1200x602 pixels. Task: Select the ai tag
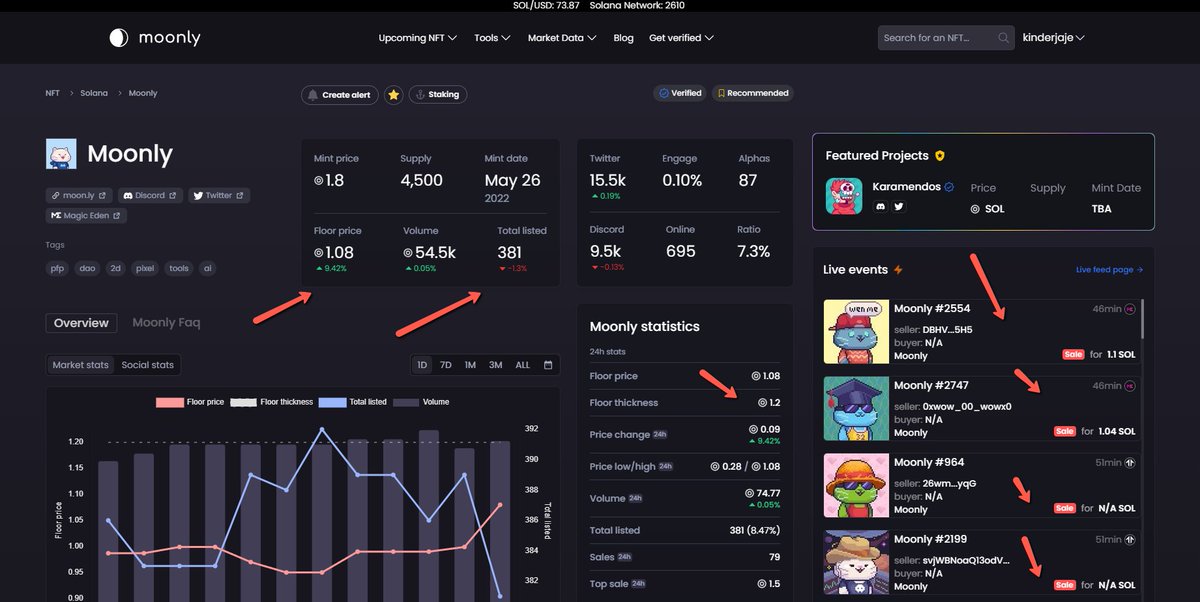[207, 268]
